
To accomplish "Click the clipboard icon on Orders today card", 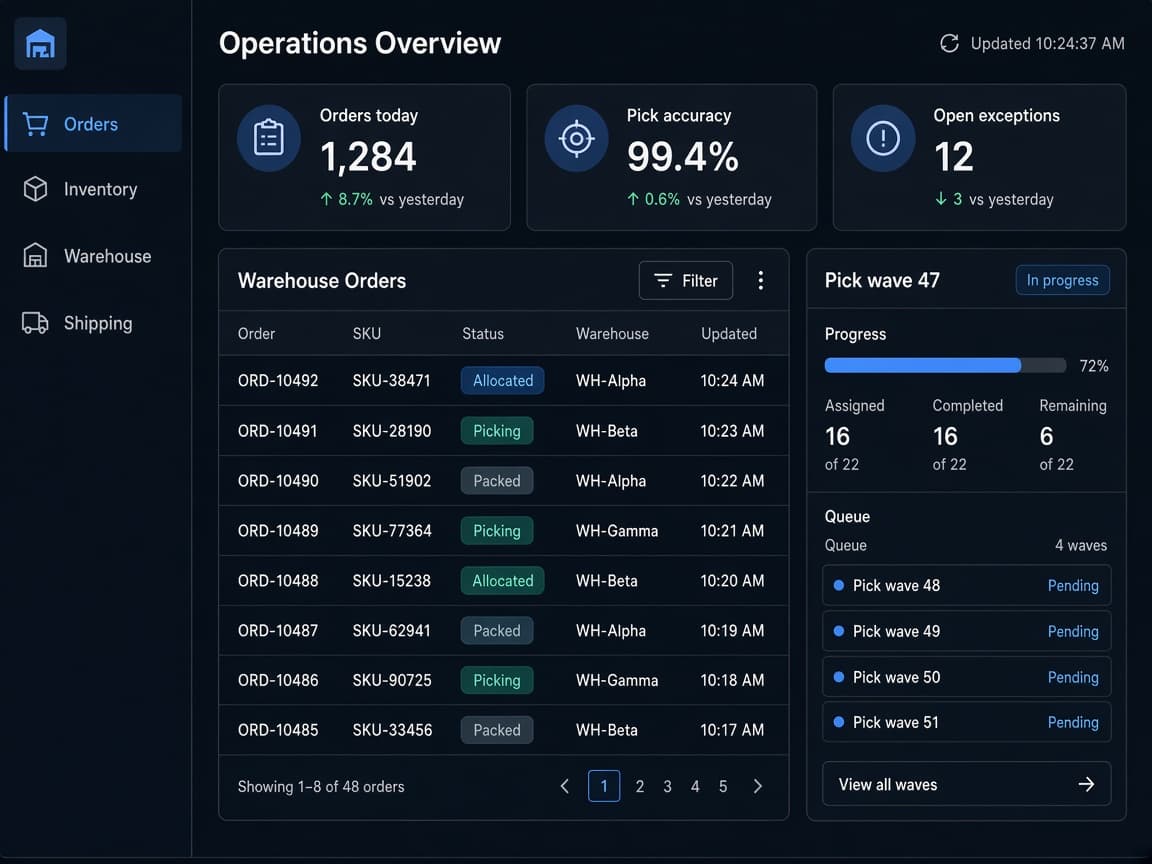I will [x=269, y=138].
